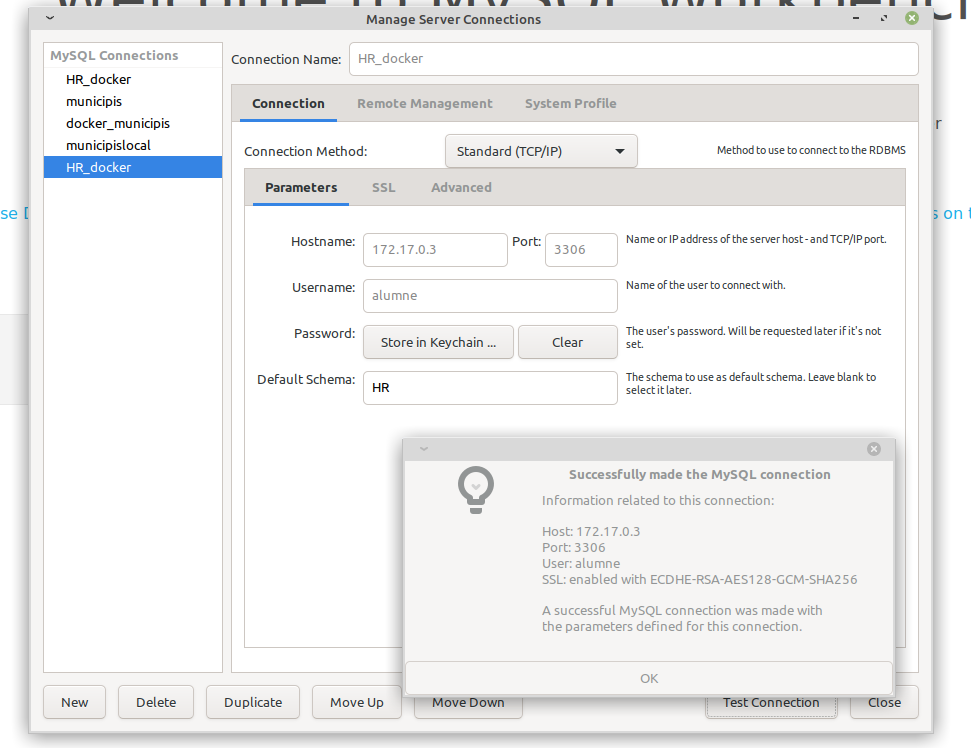
Task: Open the Advanced parameters tab
Action: tap(461, 187)
